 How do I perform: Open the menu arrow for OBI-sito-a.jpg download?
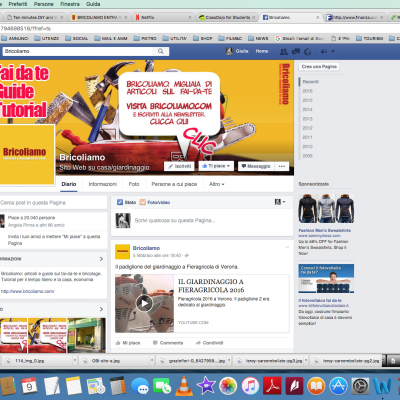coord(152,361)
